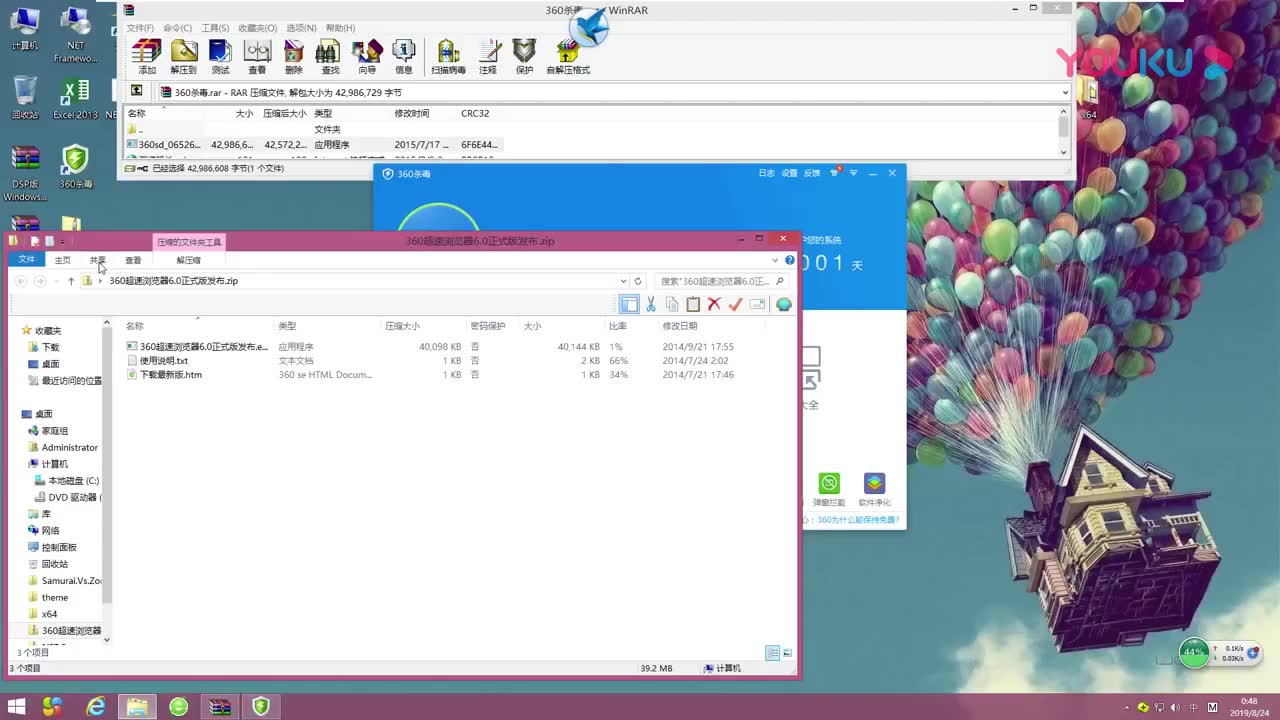Open the 主页 tab in Explorer ribbon

pyautogui.click(x=62, y=260)
